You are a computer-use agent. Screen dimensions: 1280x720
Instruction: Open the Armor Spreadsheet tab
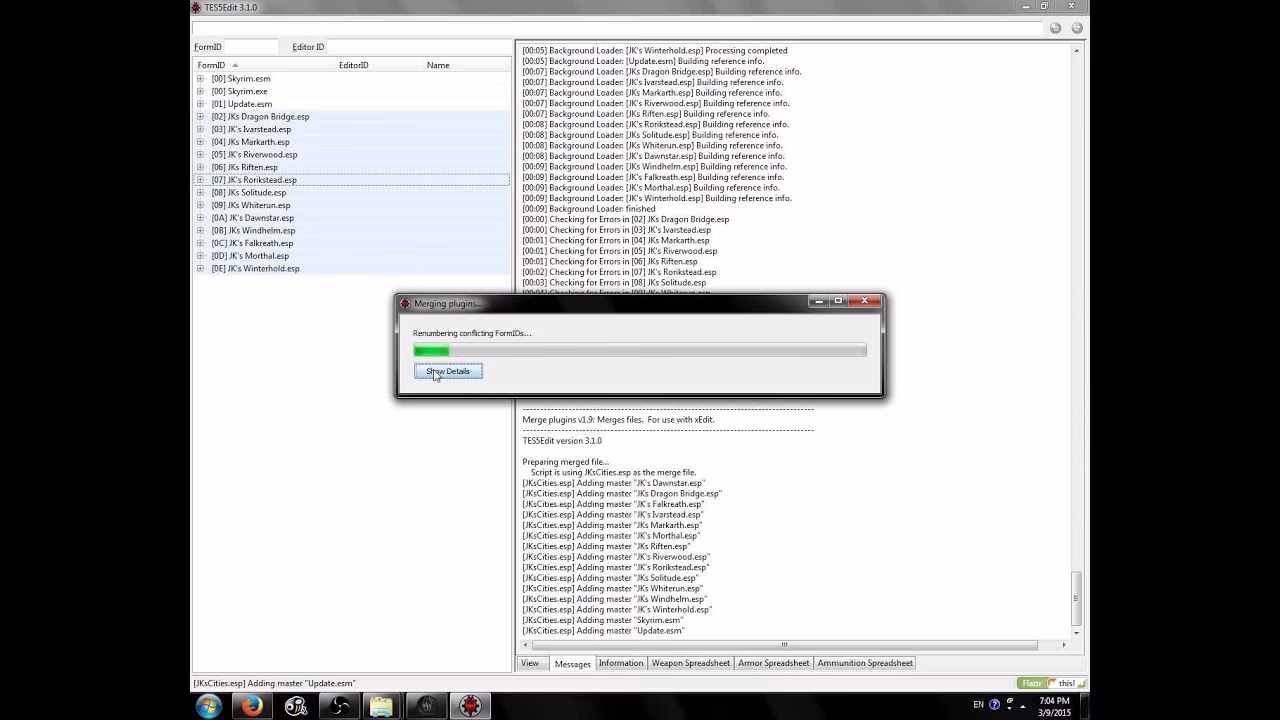point(773,663)
